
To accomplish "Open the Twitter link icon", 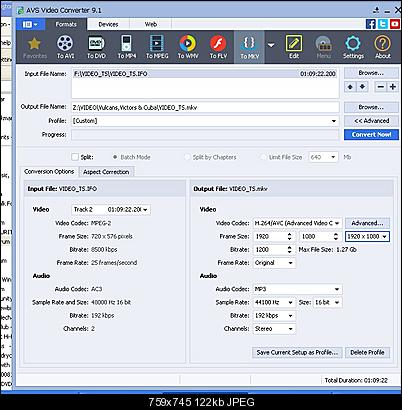I will (x=383, y=24).
